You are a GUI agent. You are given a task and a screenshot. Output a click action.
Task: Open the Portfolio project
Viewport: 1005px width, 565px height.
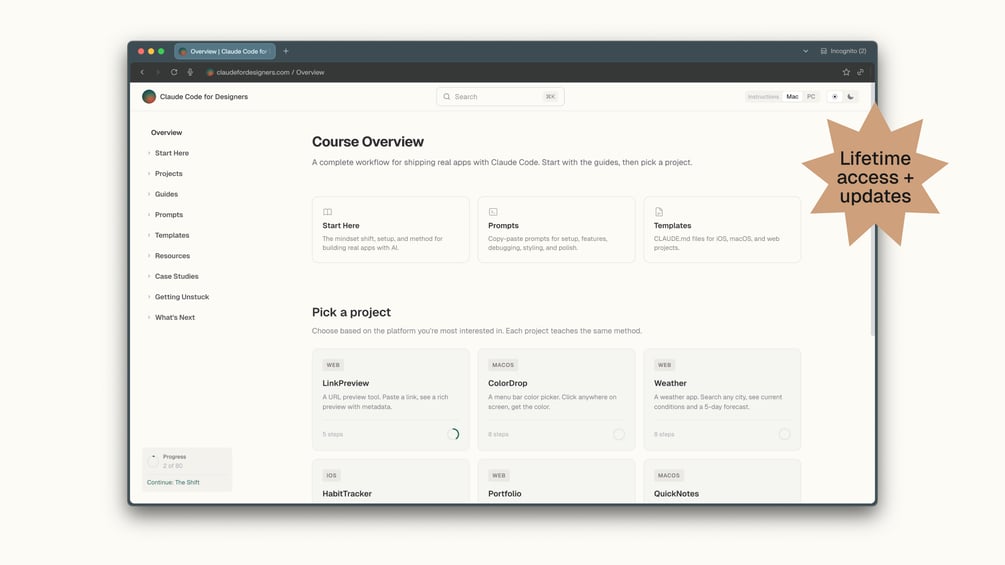(556, 481)
